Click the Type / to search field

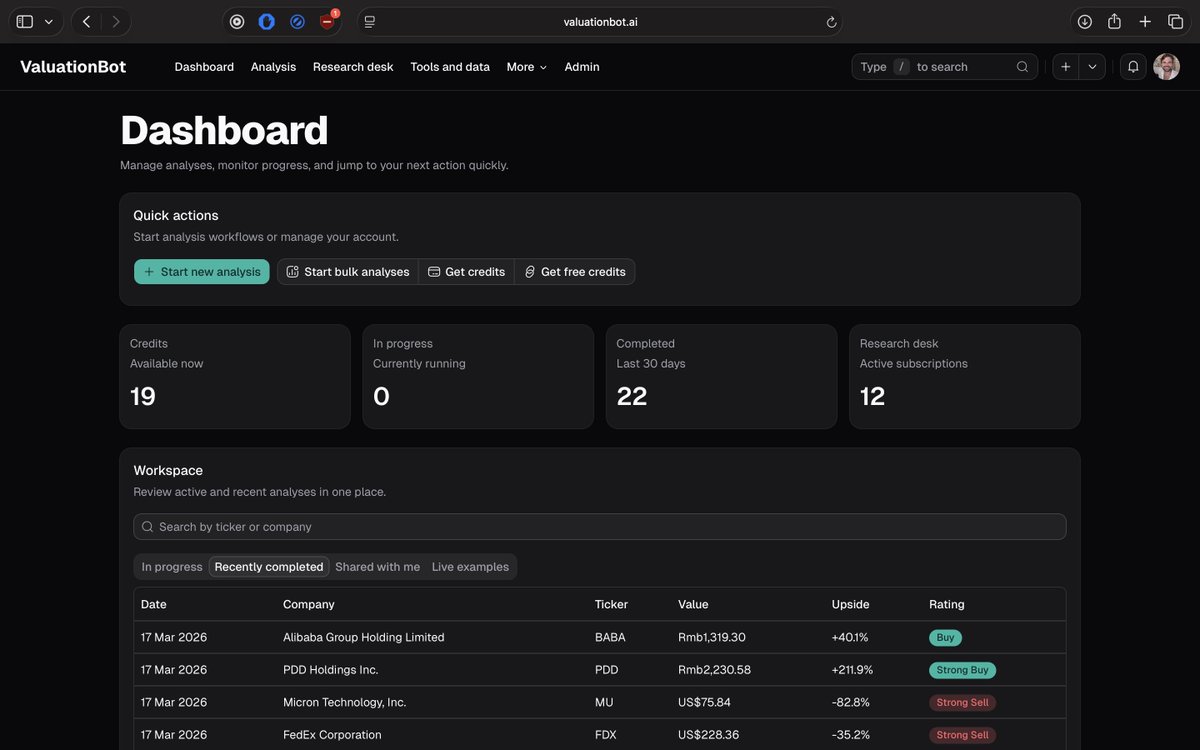click(945, 67)
